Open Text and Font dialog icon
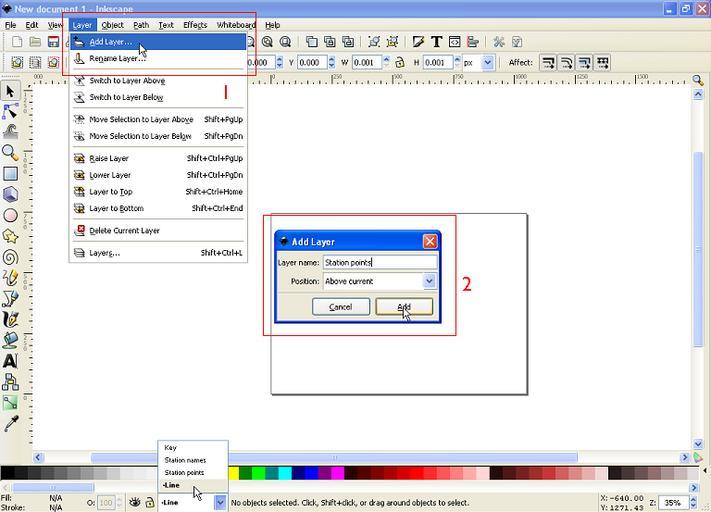 436,42
